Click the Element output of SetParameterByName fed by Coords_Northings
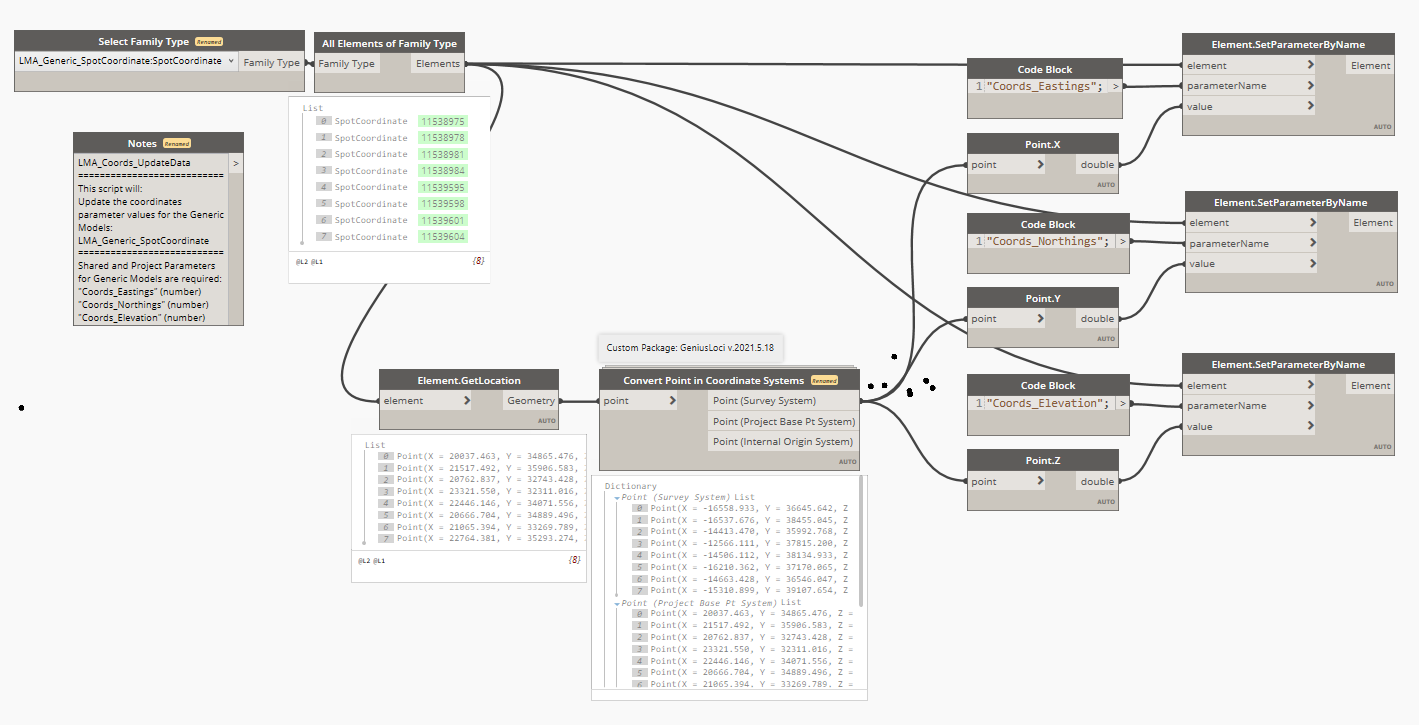The width and height of the screenshot is (1419, 725). coord(1372,223)
